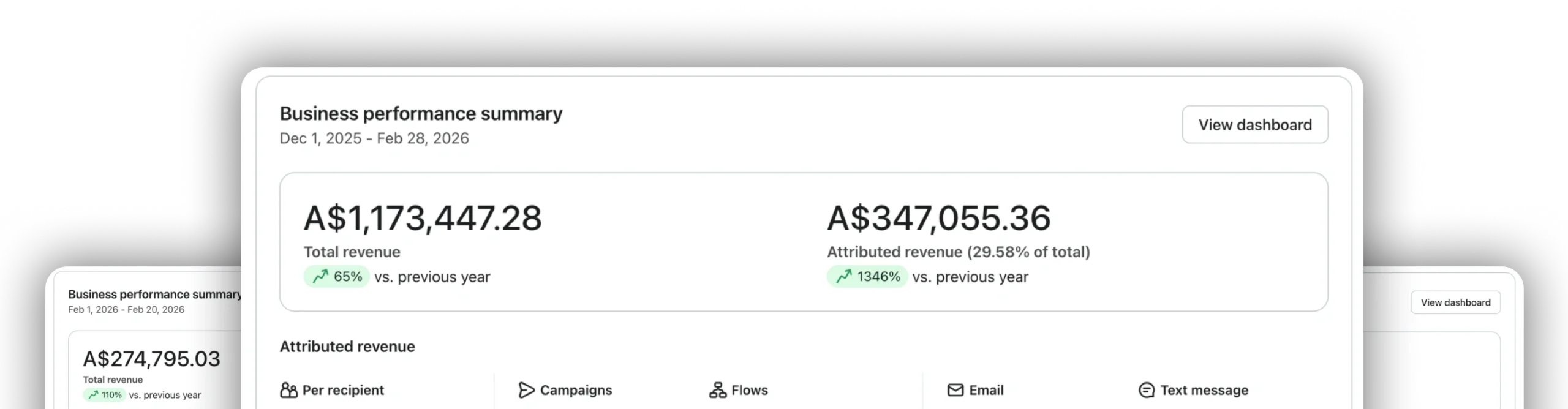Click the trend arrow beside 110%
1568x409 pixels.
coord(93,395)
